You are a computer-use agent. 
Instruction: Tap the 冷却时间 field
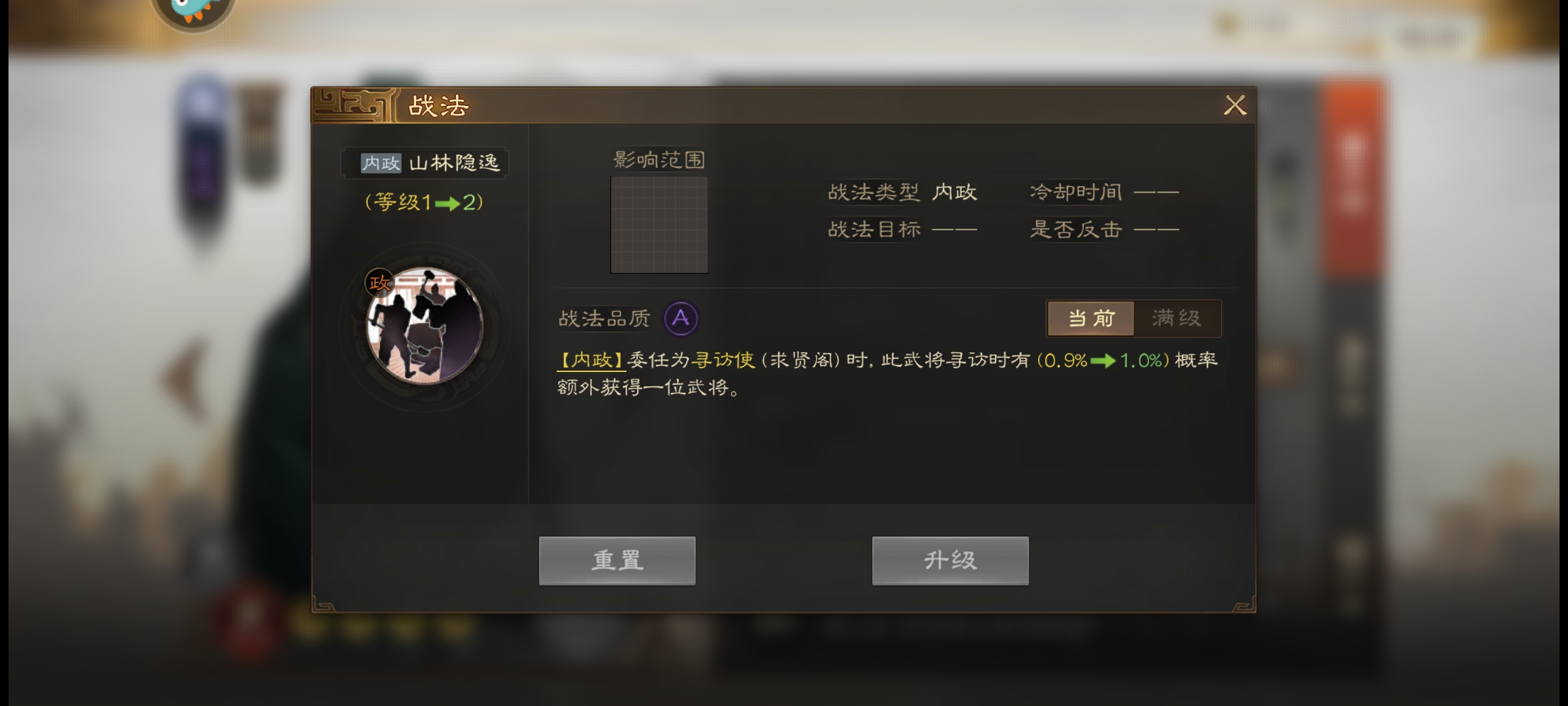pyautogui.click(x=1104, y=192)
